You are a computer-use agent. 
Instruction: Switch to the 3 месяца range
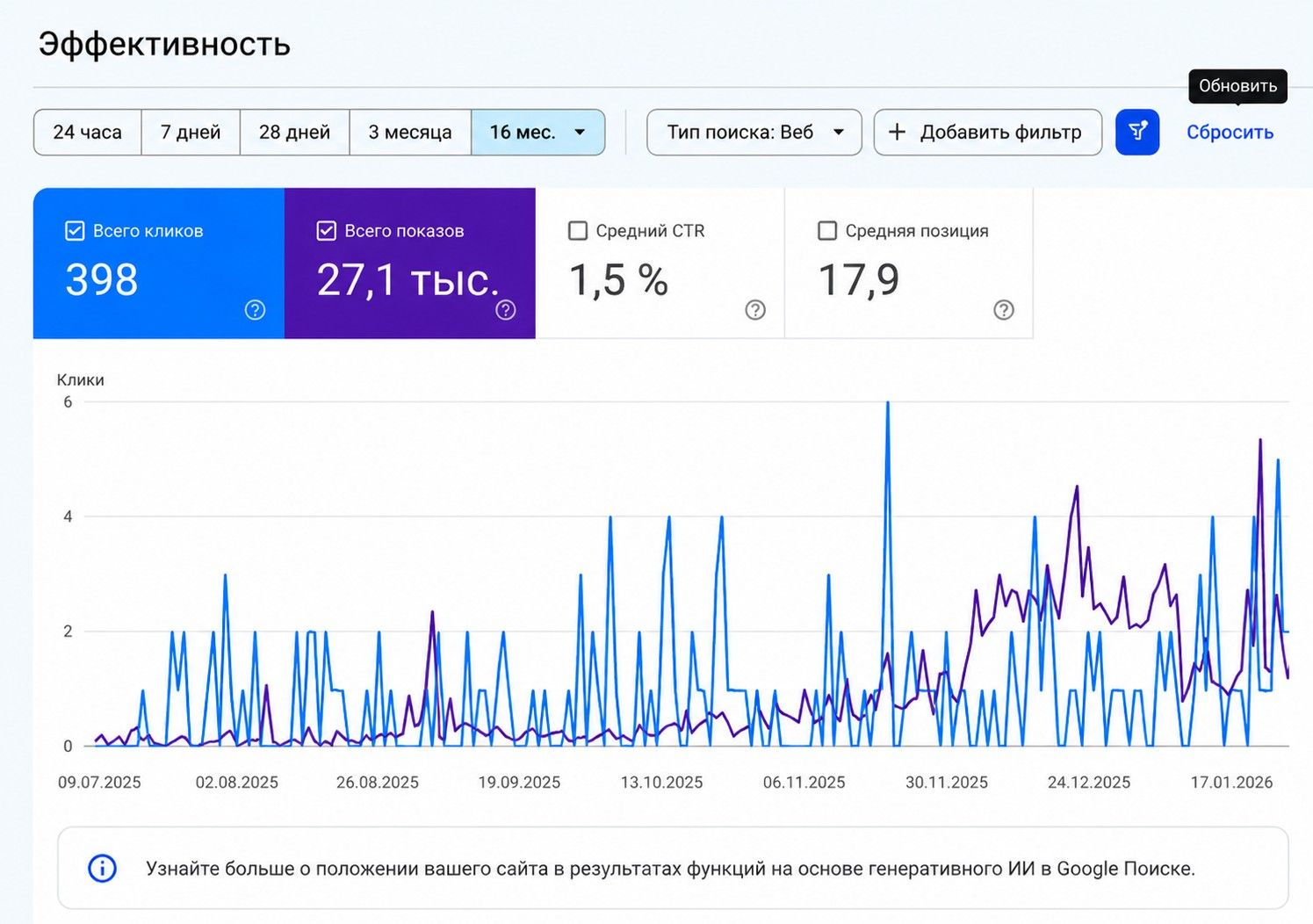point(410,133)
